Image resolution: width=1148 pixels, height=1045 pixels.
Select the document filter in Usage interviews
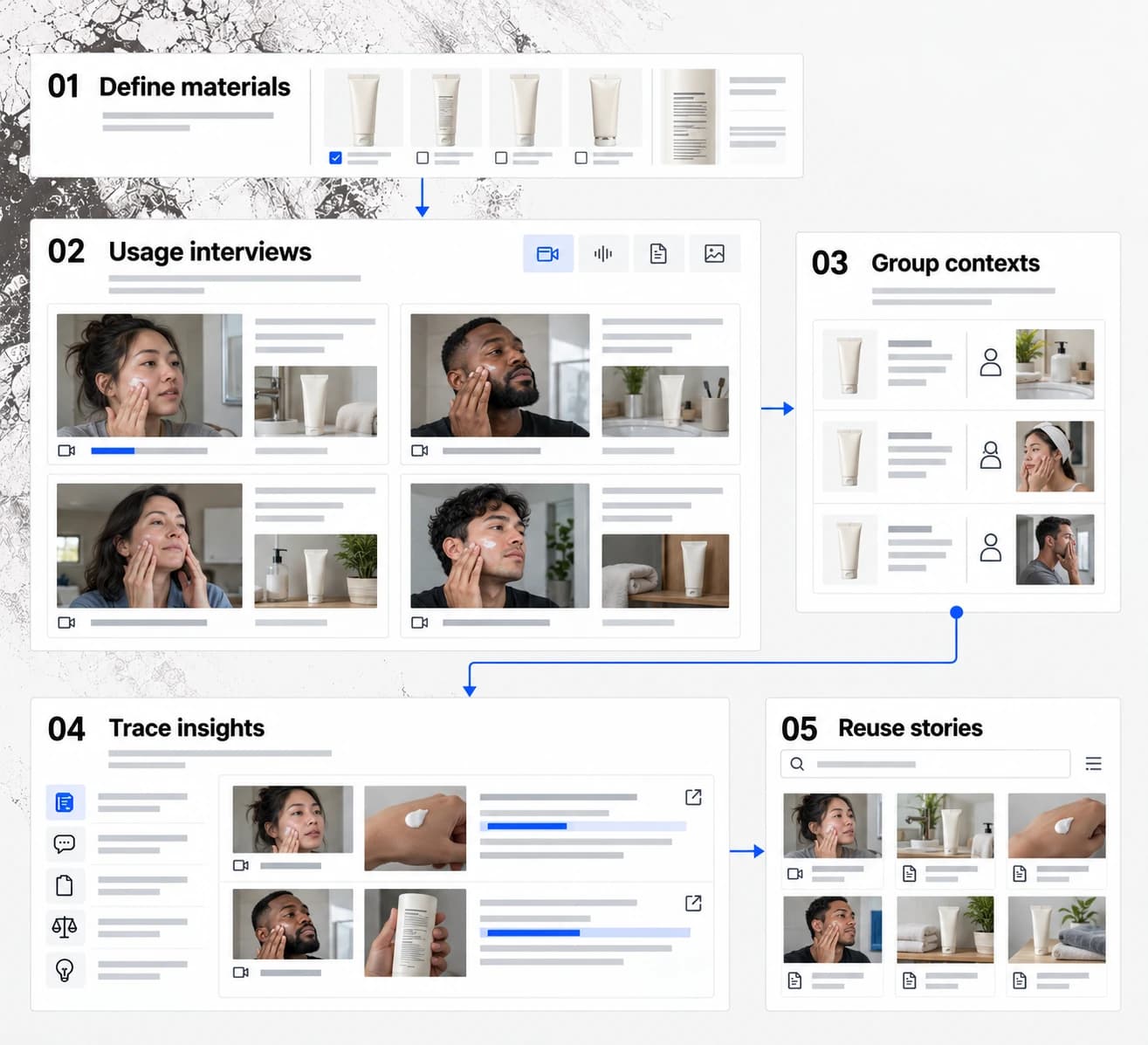click(658, 253)
